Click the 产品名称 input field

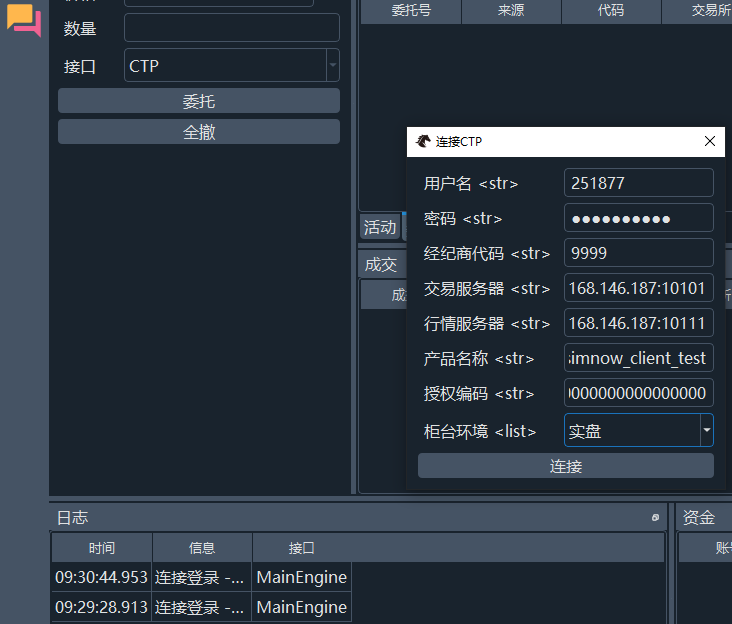638,358
